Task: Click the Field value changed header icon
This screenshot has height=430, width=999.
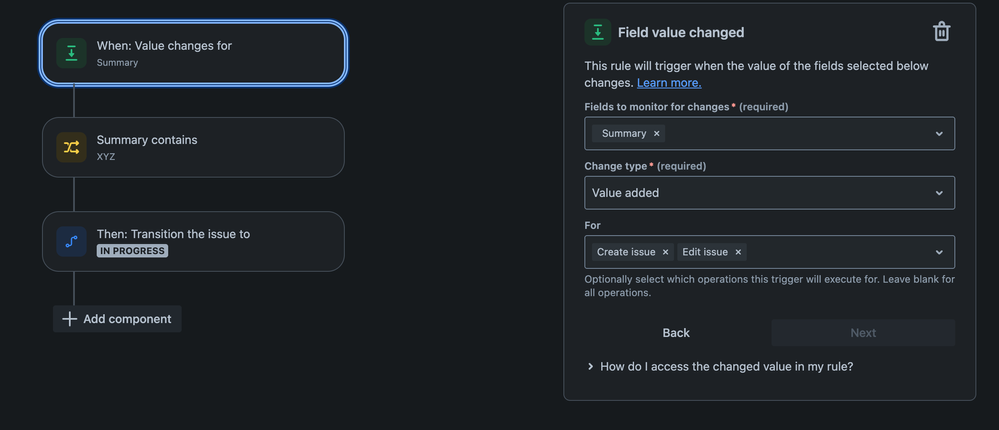Action: click(597, 32)
